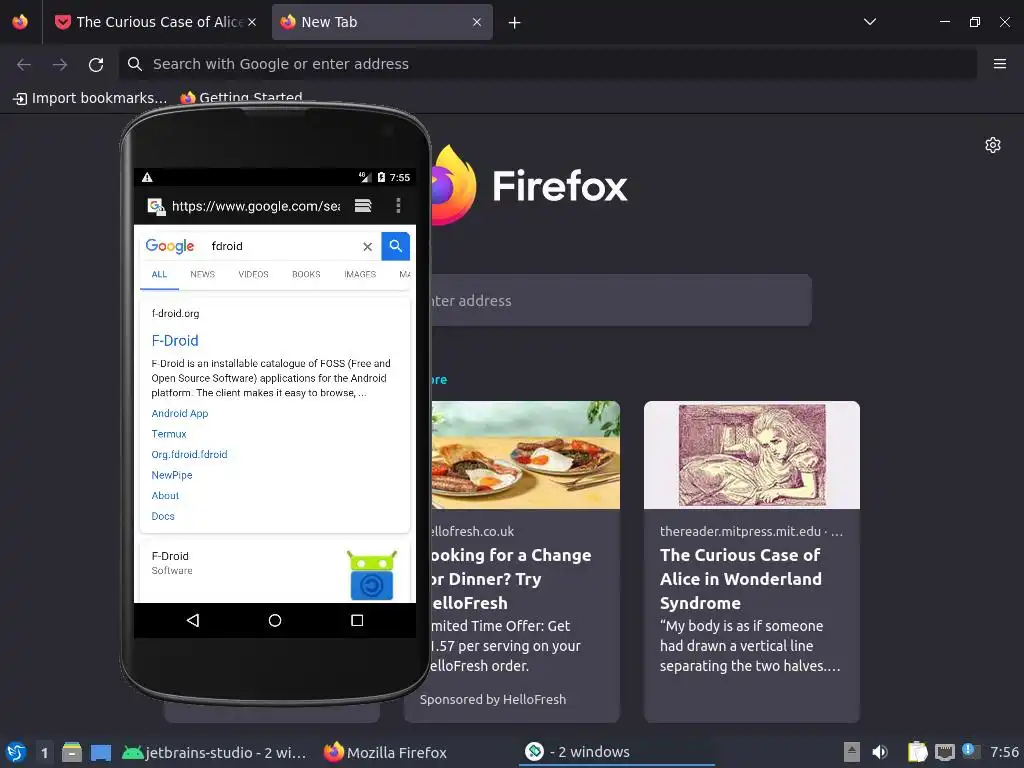Screen dimensions: 1024x768
Task: Open the network tray icon
Action: point(945,752)
